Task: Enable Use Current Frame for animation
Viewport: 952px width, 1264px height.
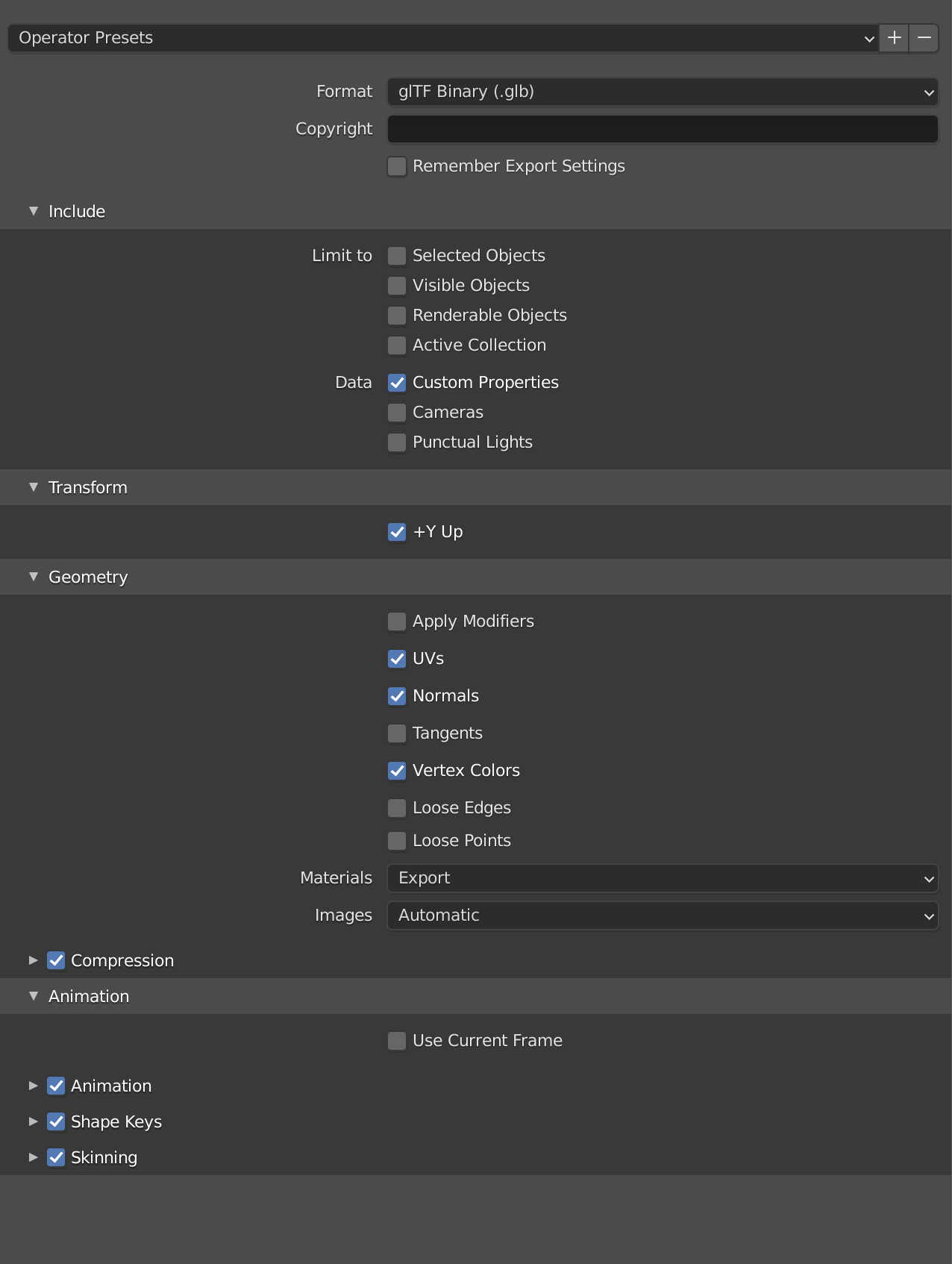Action: pos(397,1040)
